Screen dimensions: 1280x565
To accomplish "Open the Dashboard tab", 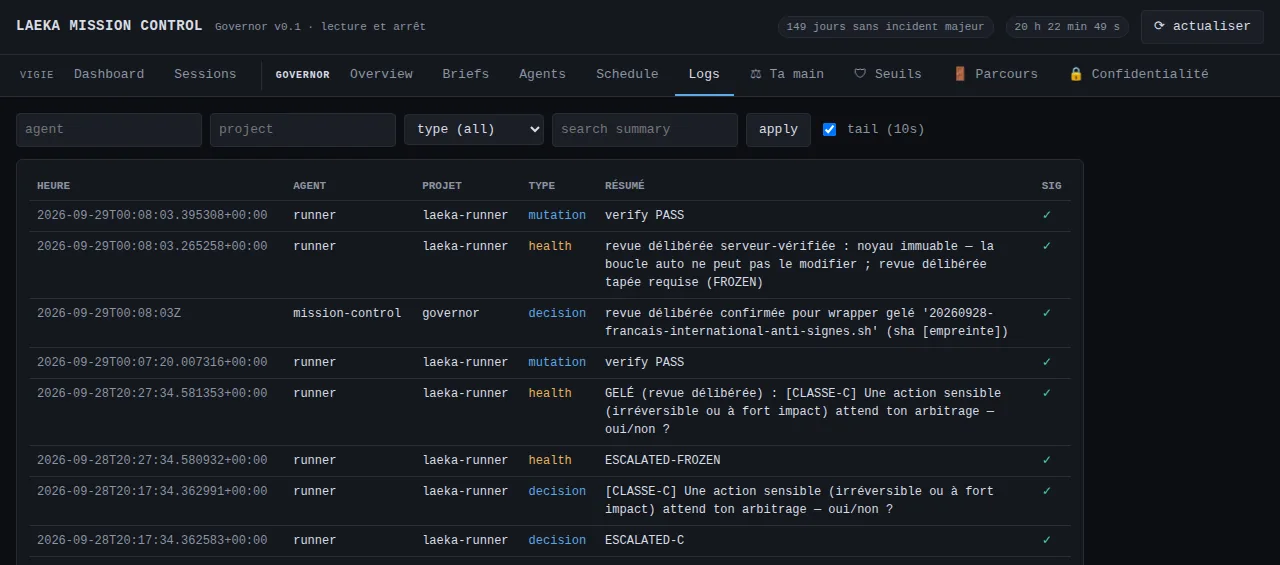I will [109, 74].
